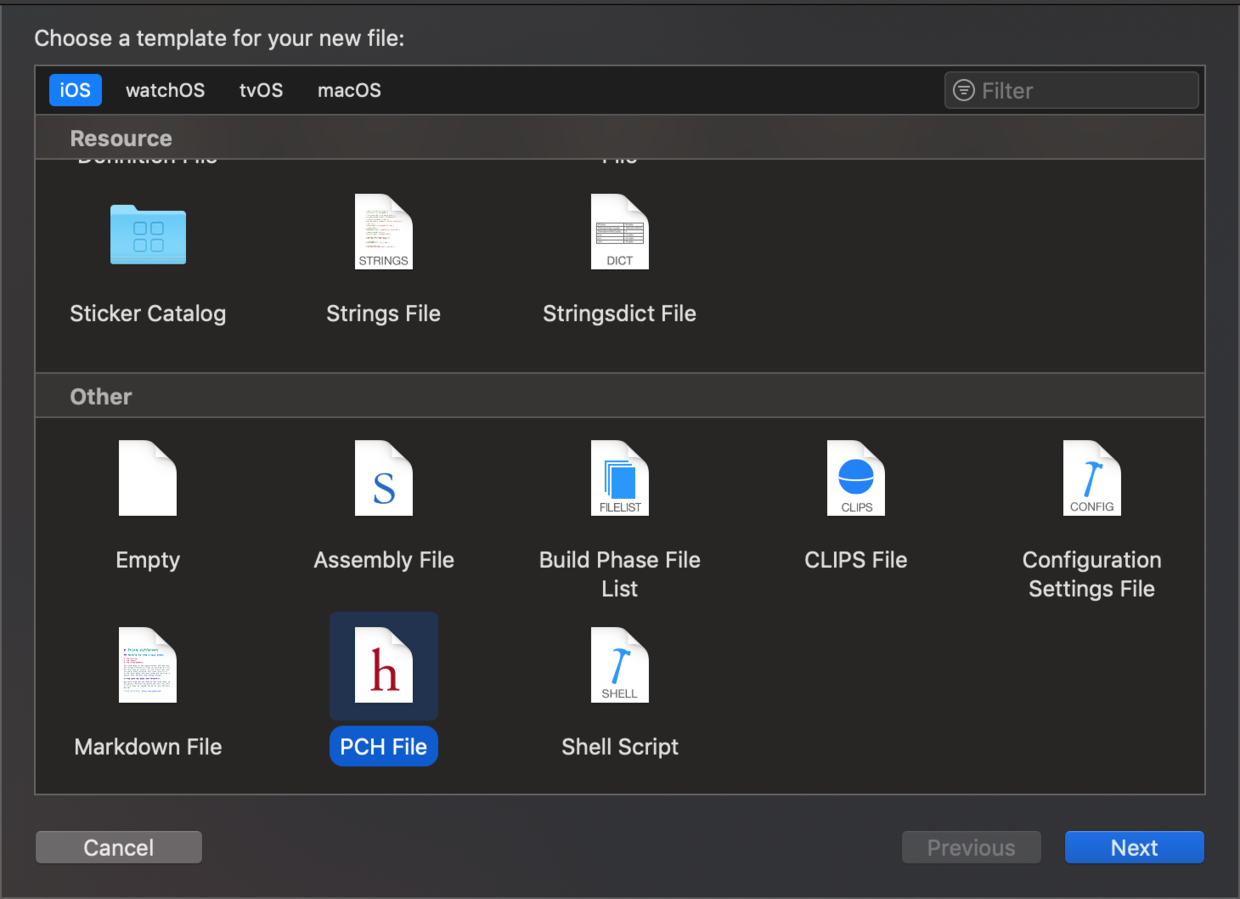Screen dimensions: 1240x899
Task: Switch to the watchOS tab
Action: (x=165, y=90)
